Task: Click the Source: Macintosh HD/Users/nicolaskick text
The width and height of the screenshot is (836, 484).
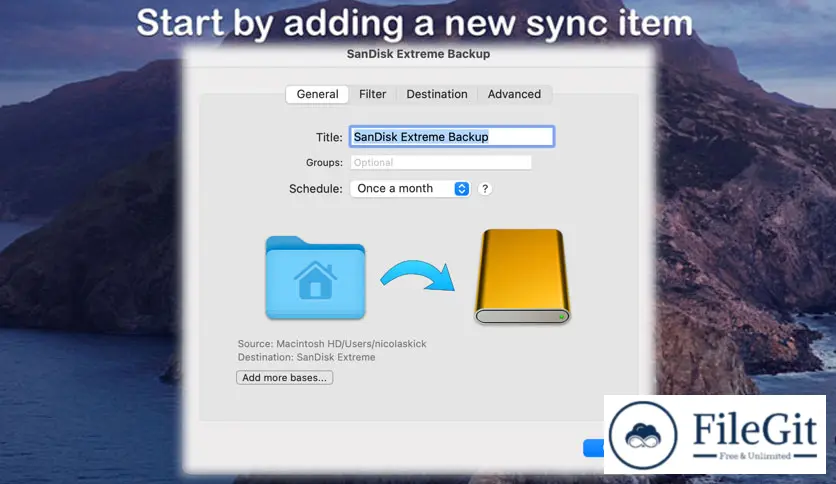Action: click(332, 344)
